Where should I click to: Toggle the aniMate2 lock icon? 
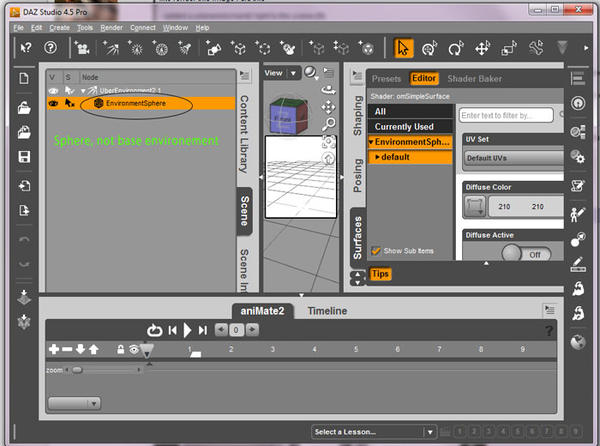pyautogui.click(x=120, y=349)
